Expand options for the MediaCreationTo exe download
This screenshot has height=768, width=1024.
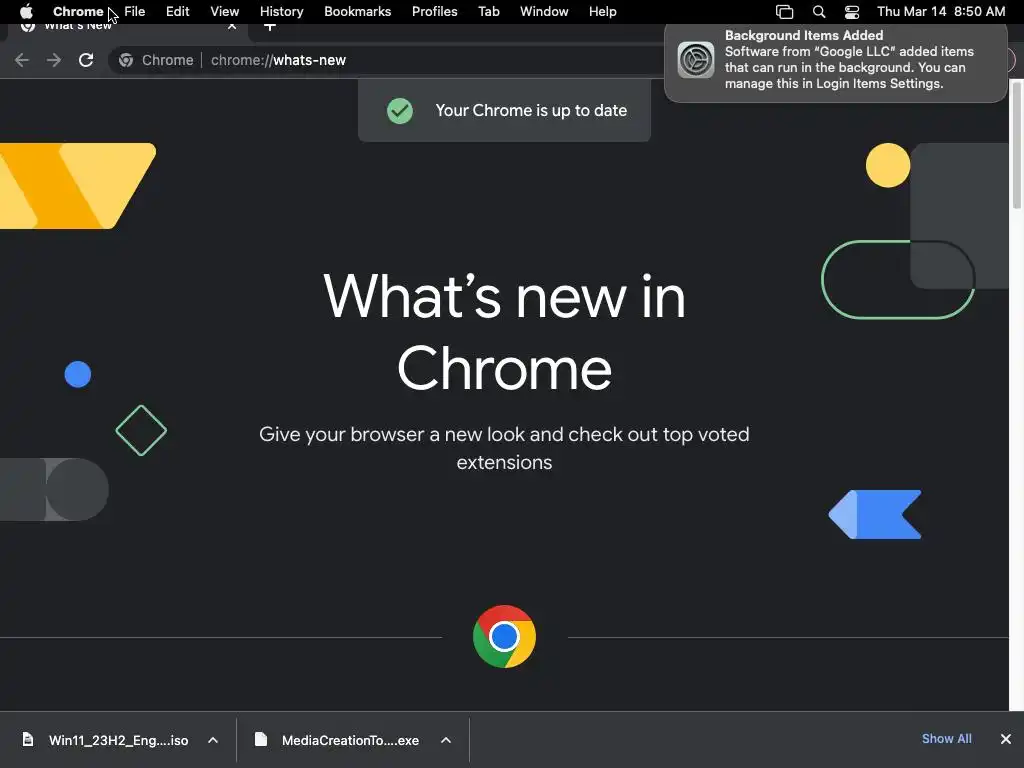pyautogui.click(x=446, y=740)
